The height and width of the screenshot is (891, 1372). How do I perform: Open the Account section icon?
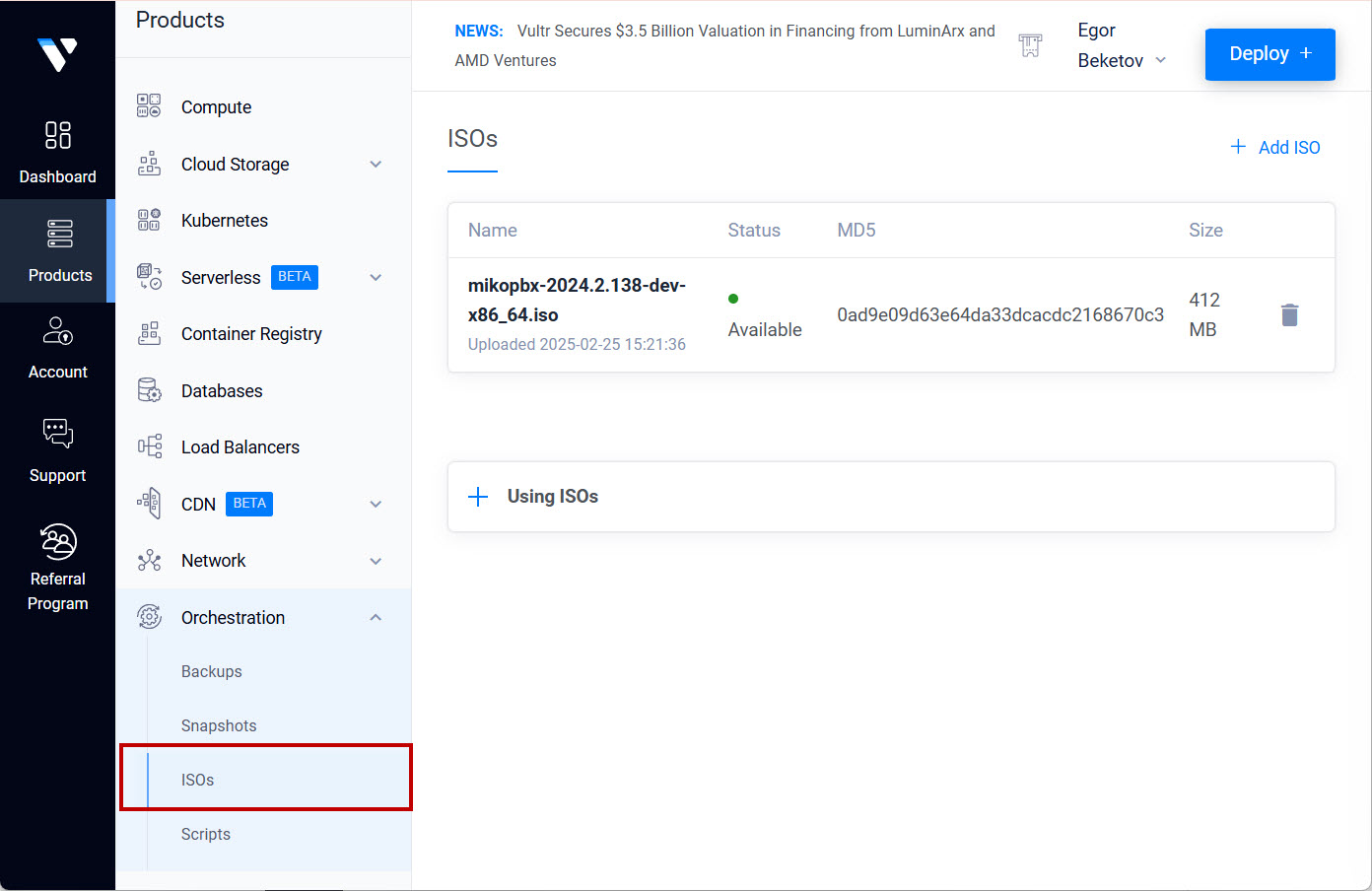(58, 331)
